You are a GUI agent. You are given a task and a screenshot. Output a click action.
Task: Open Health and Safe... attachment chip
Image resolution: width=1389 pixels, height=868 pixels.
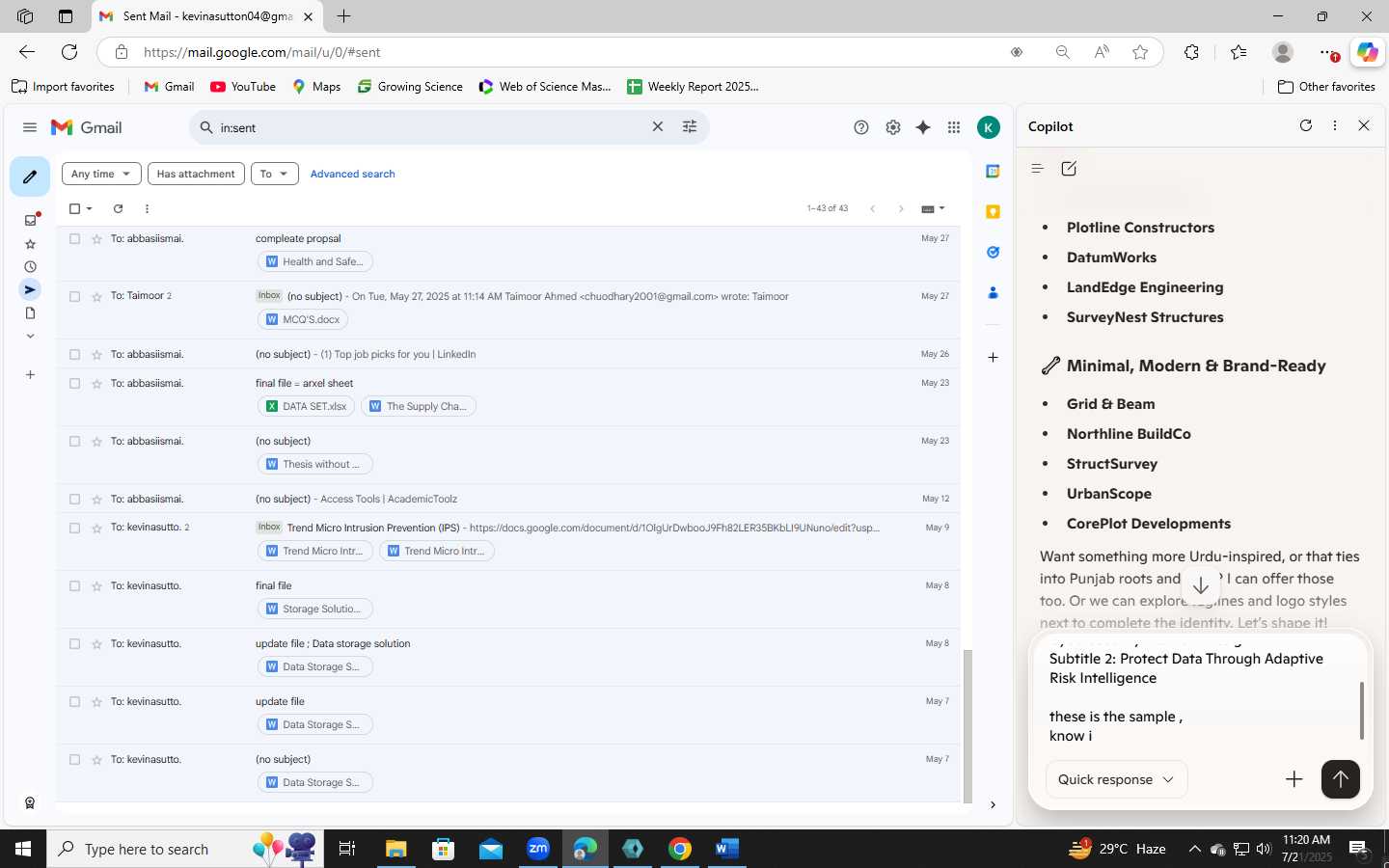315,261
